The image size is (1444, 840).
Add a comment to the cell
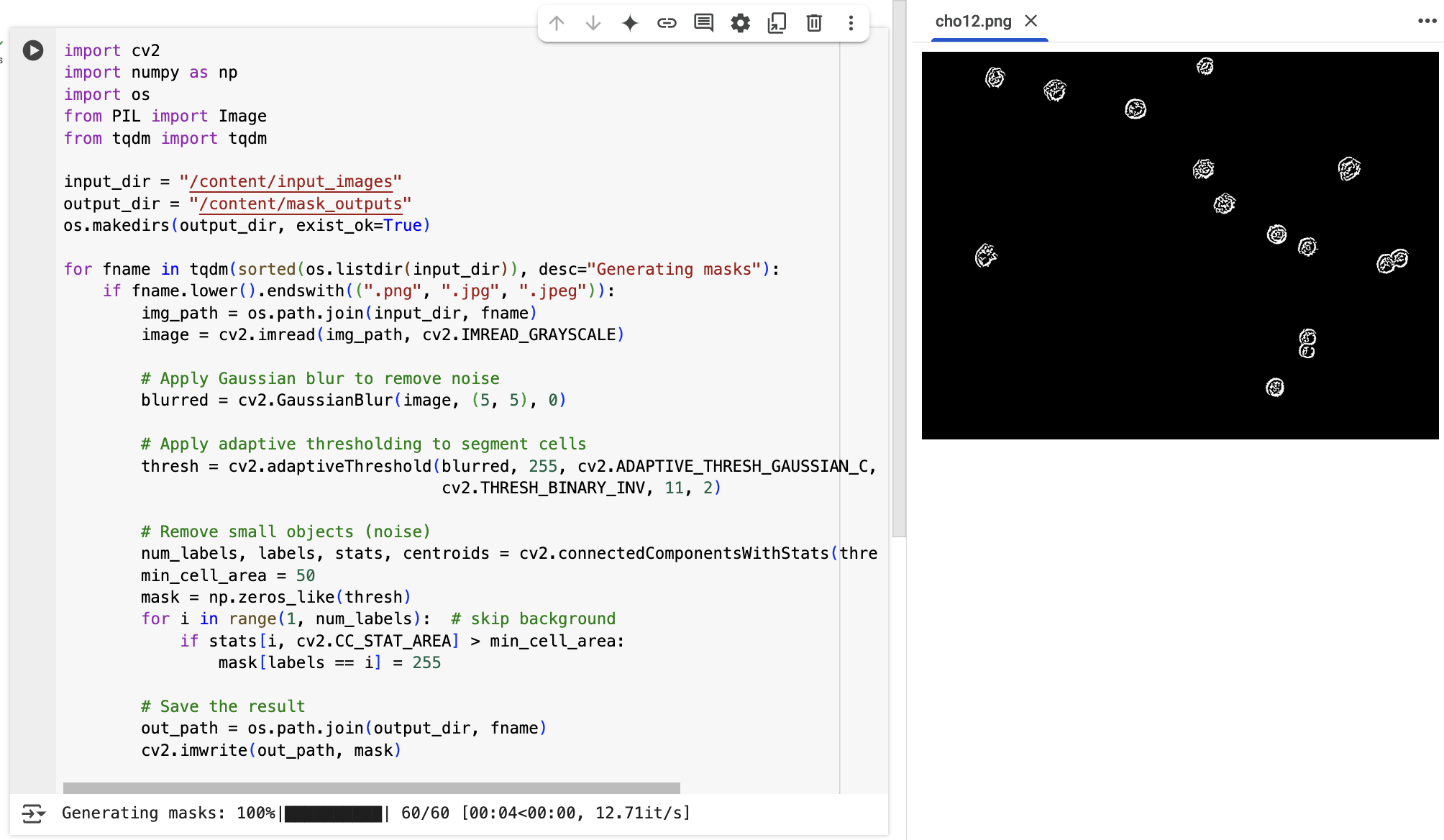(703, 23)
